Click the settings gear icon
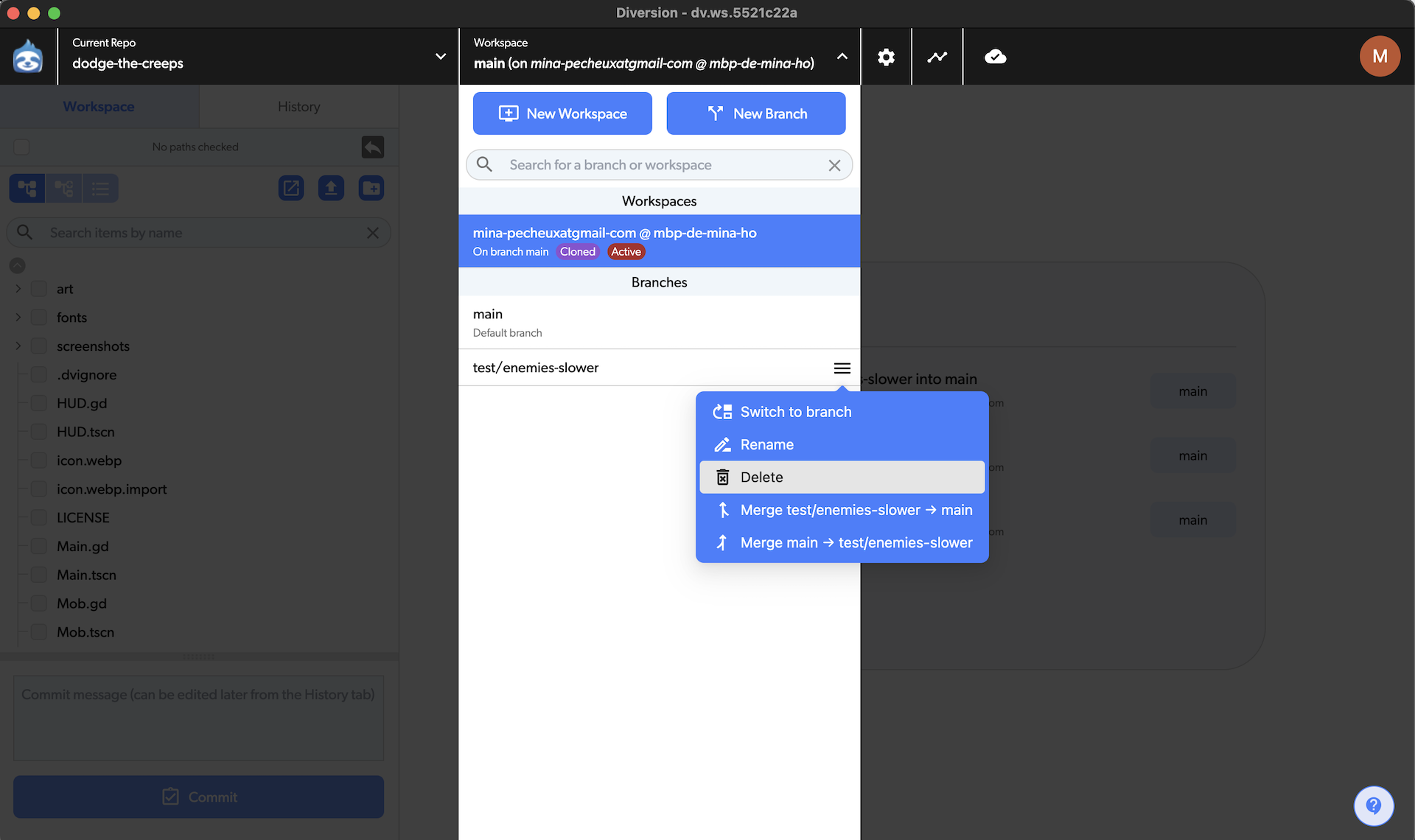 pyautogui.click(x=886, y=56)
